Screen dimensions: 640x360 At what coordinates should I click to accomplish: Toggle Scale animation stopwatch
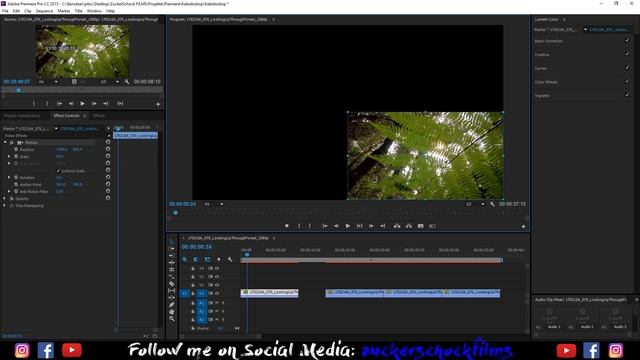16,156
